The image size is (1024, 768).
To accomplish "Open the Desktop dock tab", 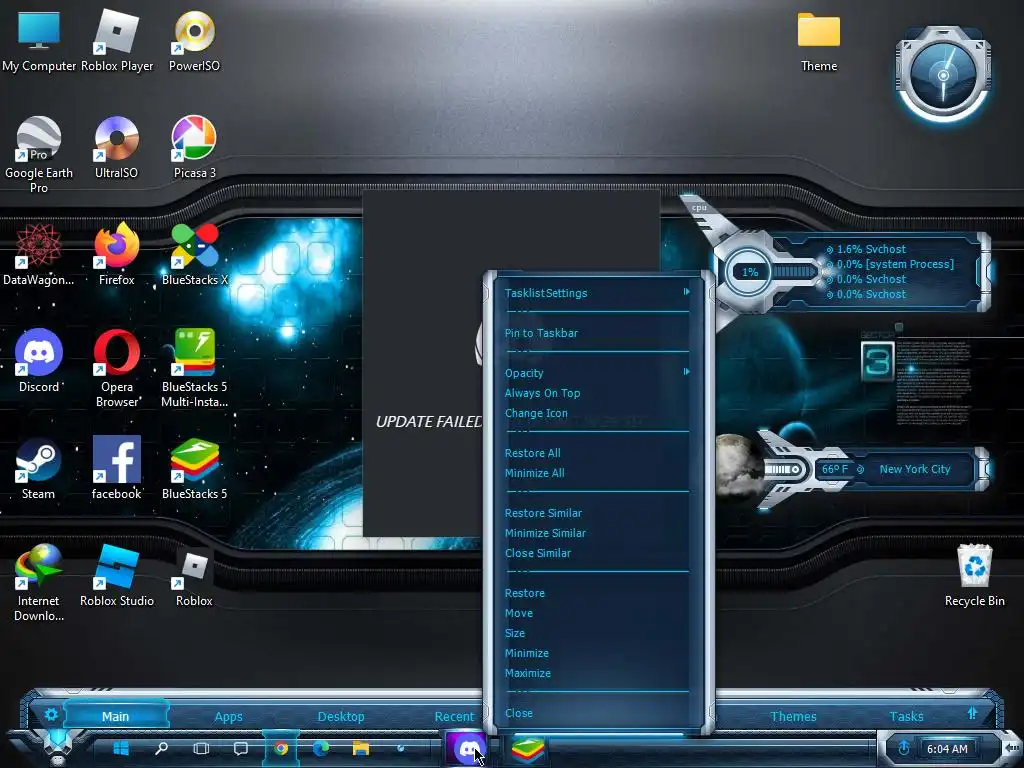I will point(341,716).
